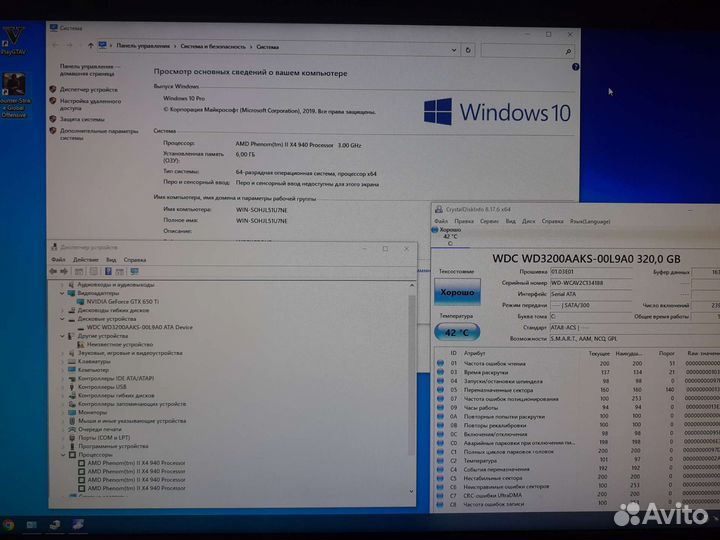Open the Справка menu in Device Manager

coord(135,259)
